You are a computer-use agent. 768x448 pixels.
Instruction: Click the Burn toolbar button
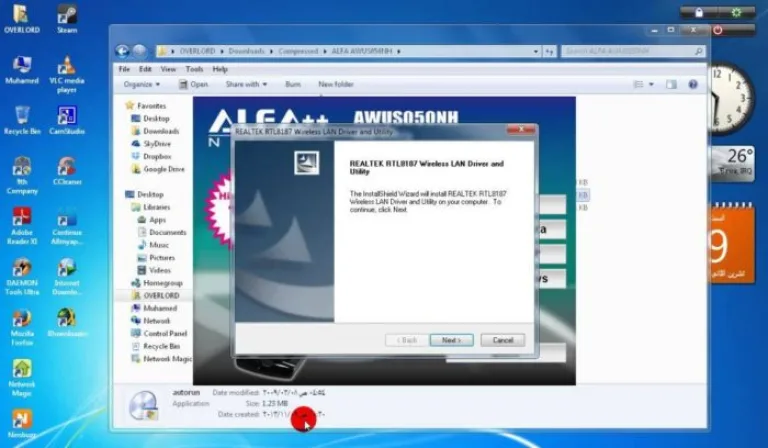[293, 84]
